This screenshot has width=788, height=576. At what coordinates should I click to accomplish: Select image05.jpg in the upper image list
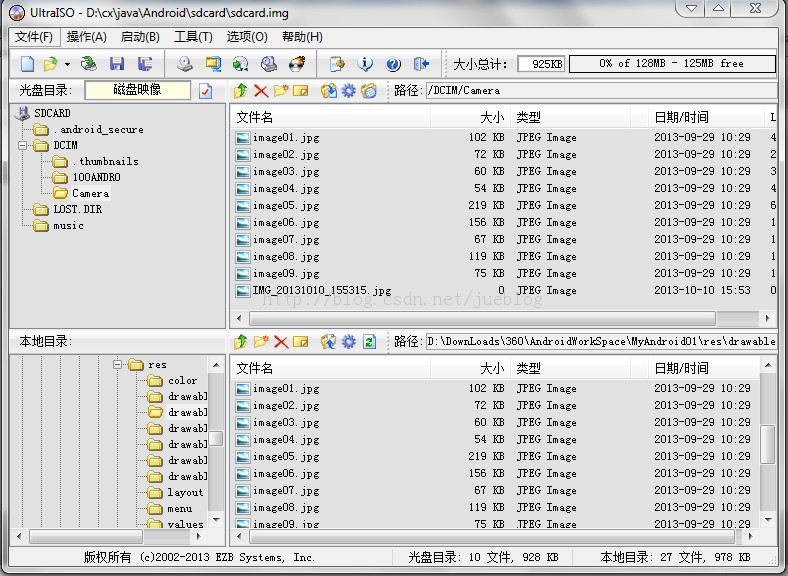(286, 206)
